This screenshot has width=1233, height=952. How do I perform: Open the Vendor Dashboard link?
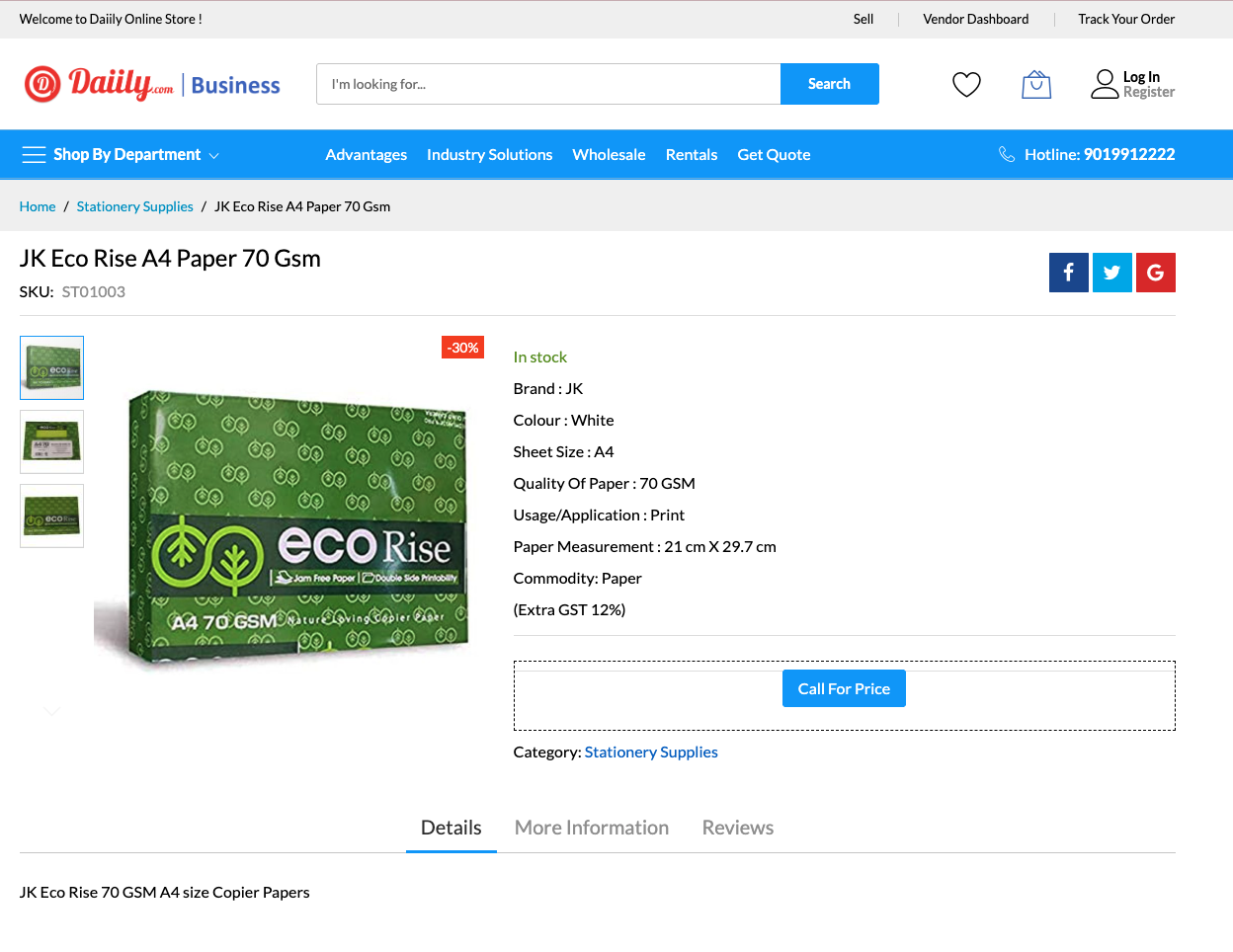click(x=976, y=19)
